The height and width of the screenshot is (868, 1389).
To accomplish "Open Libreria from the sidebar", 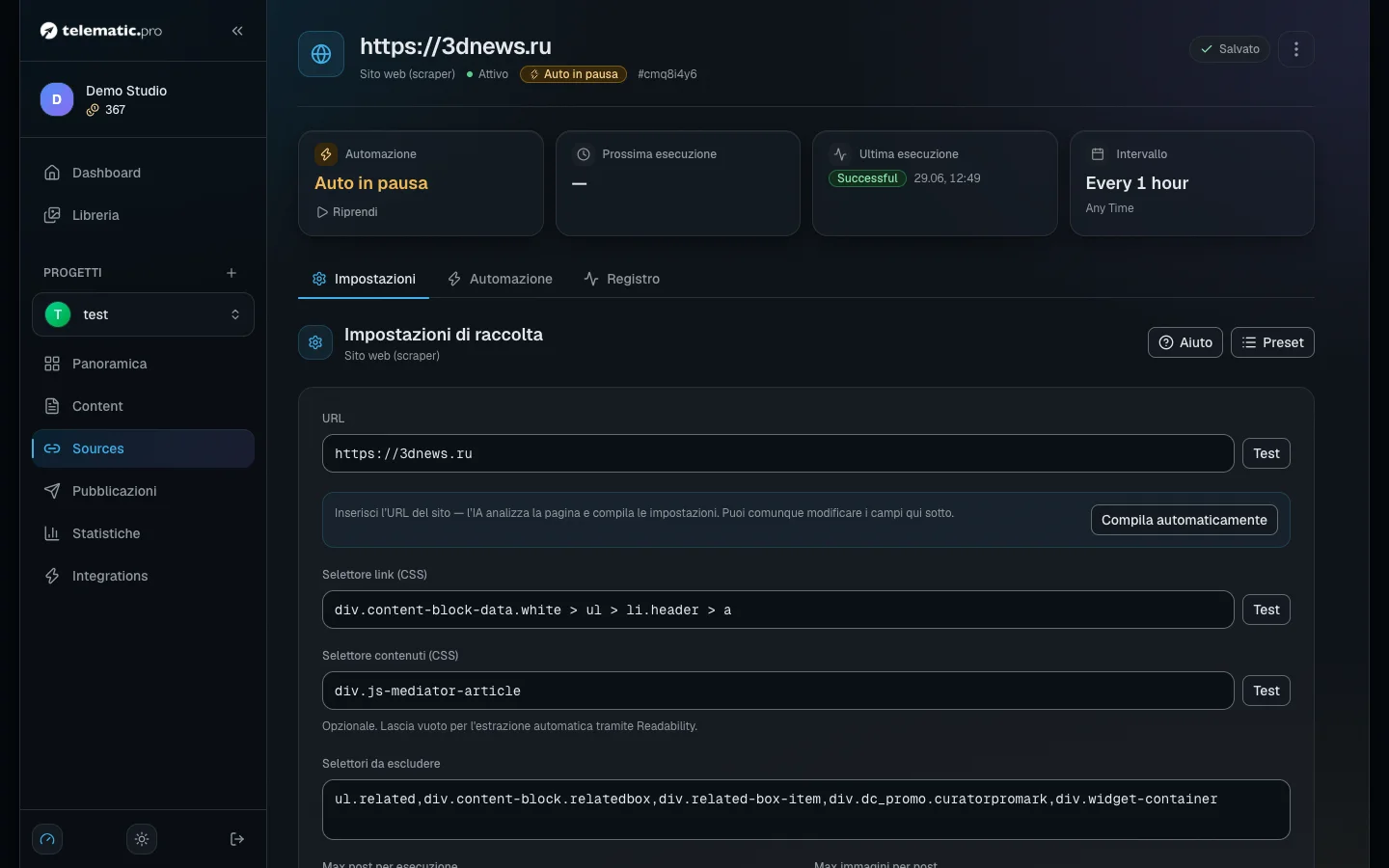I will click(143, 215).
